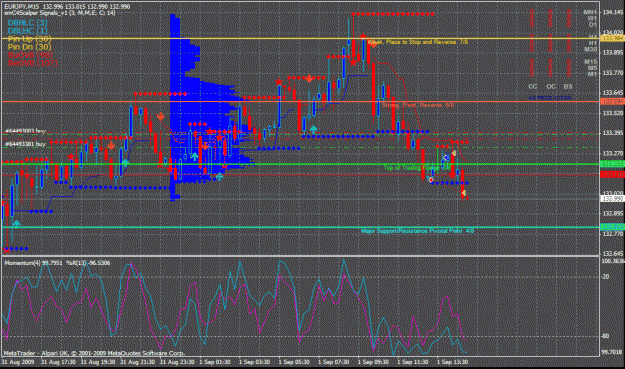
Task: Click the '1 Sep 01:30' time axis label
Action: 215,362
